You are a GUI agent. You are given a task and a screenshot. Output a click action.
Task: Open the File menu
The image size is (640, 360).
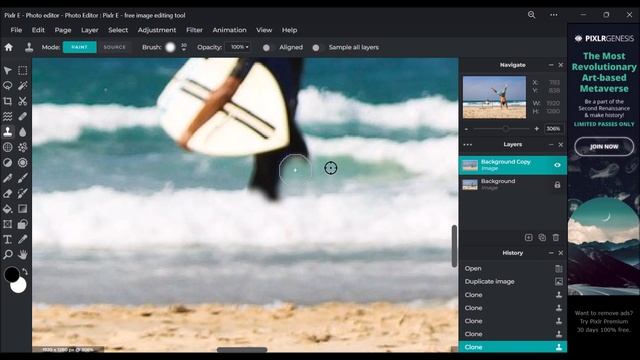click(16, 30)
